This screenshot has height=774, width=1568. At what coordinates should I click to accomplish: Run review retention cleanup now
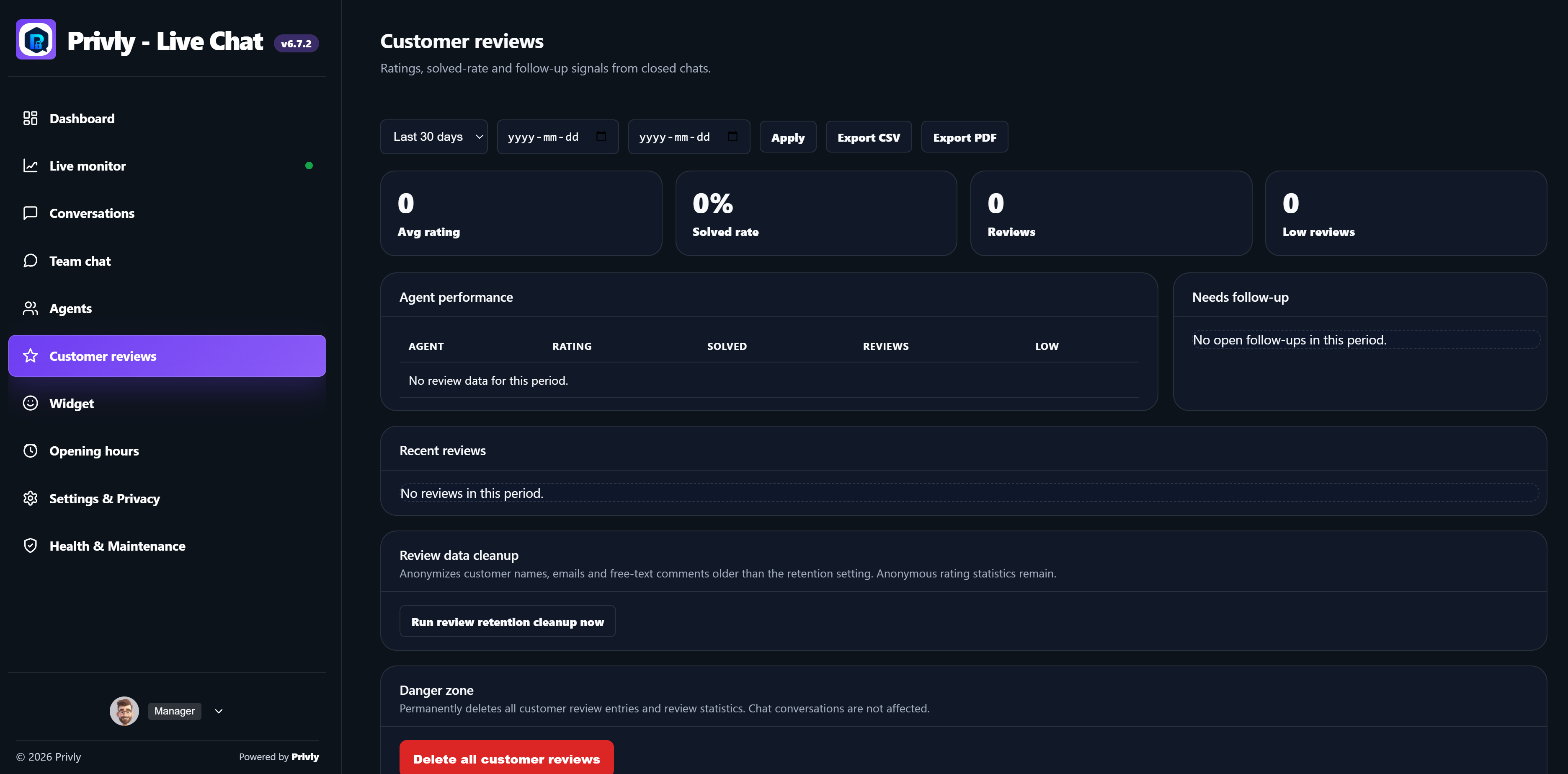pos(508,621)
